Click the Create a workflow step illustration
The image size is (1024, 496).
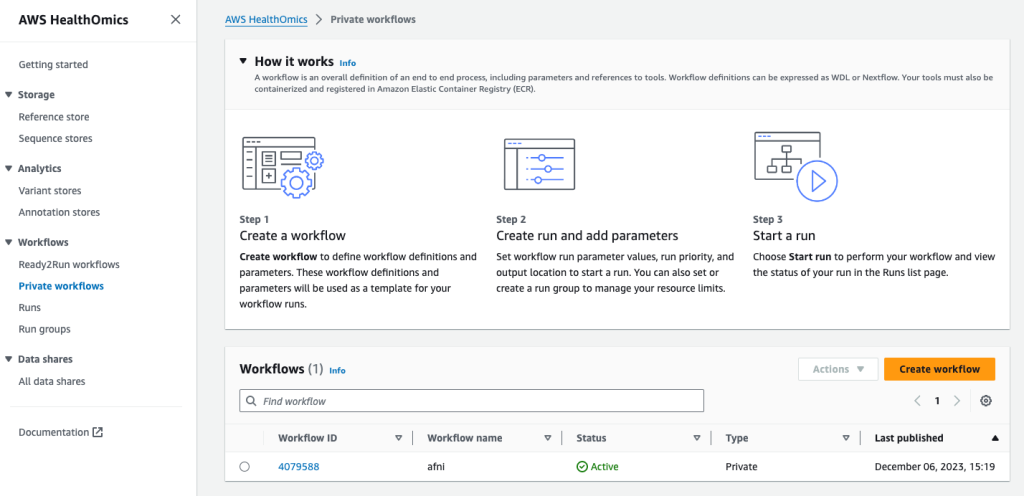point(283,167)
